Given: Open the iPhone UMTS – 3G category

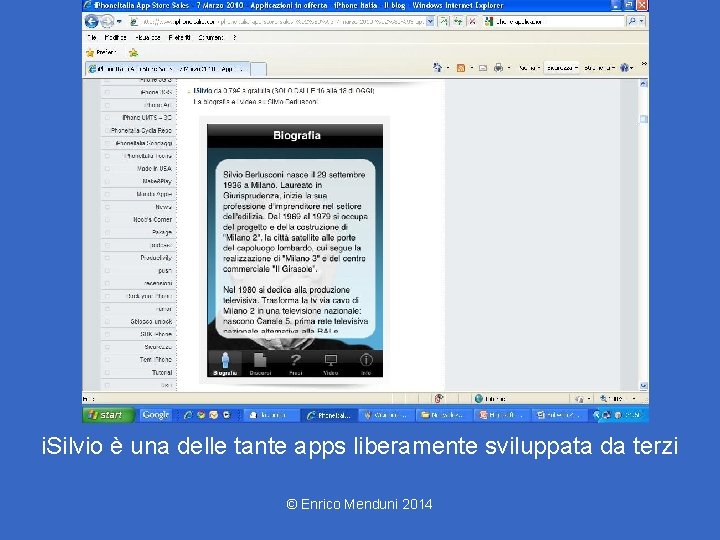Looking at the screenshot, I should click(x=147, y=118).
